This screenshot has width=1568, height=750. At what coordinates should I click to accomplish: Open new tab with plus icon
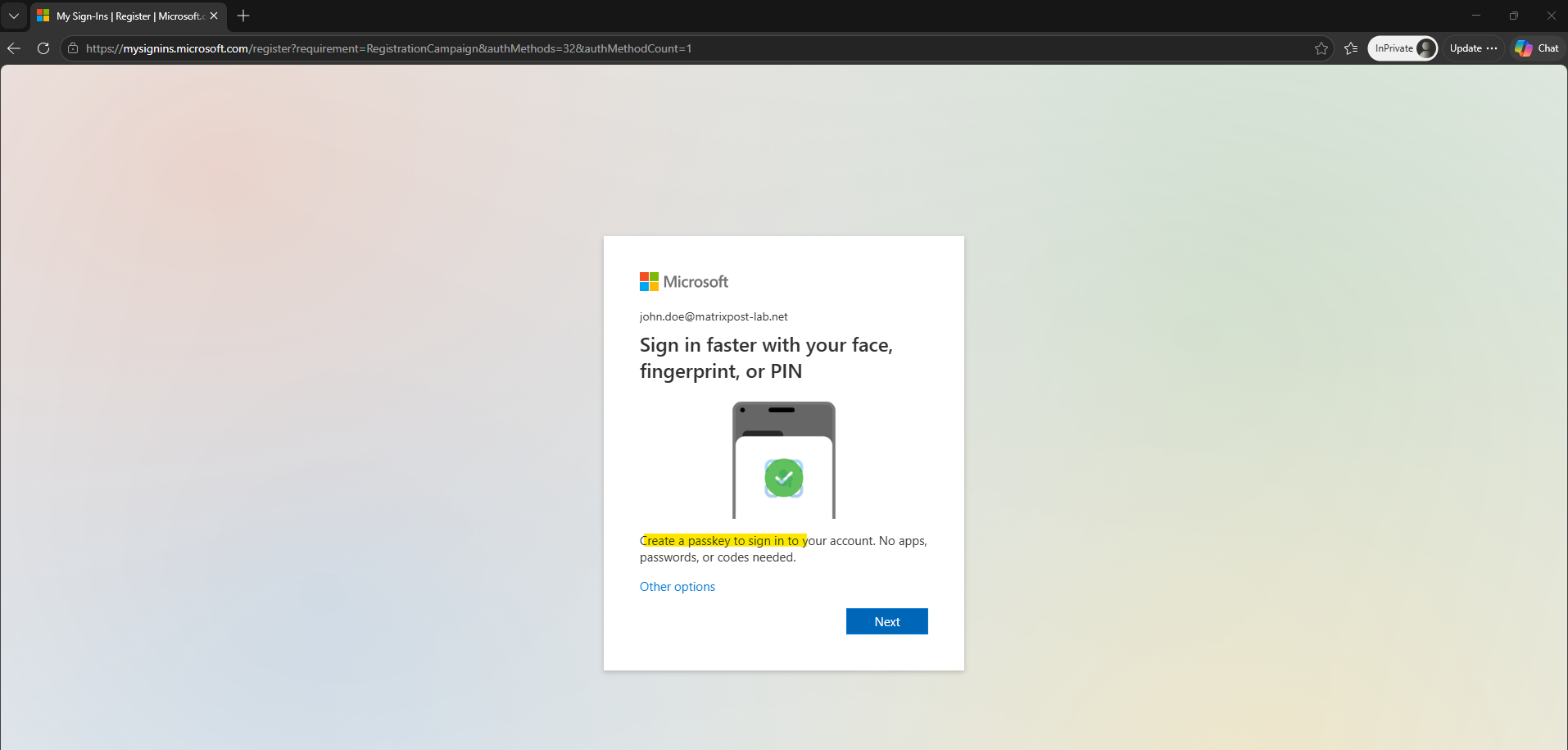[x=243, y=16]
